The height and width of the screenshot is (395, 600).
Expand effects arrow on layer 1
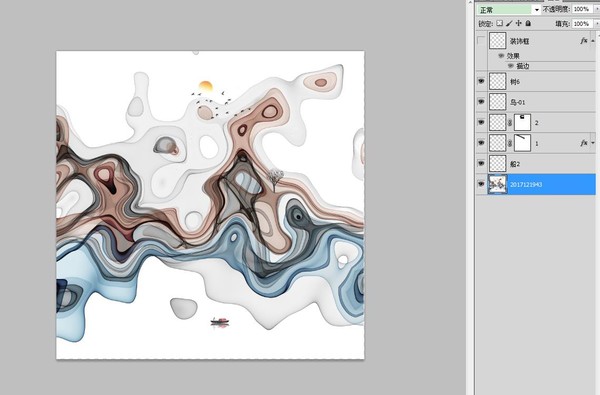point(593,143)
